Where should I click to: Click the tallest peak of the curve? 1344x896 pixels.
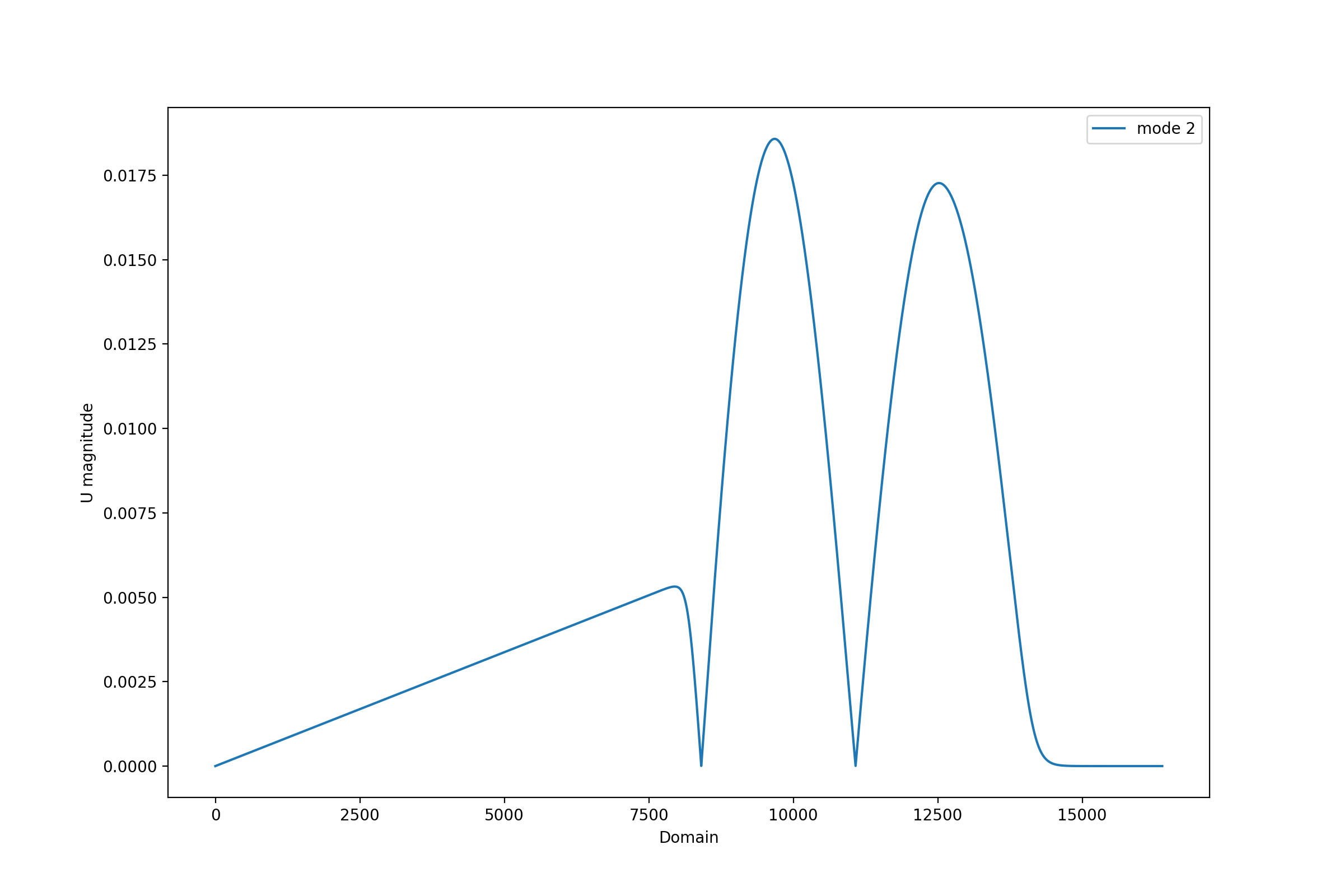point(774,139)
